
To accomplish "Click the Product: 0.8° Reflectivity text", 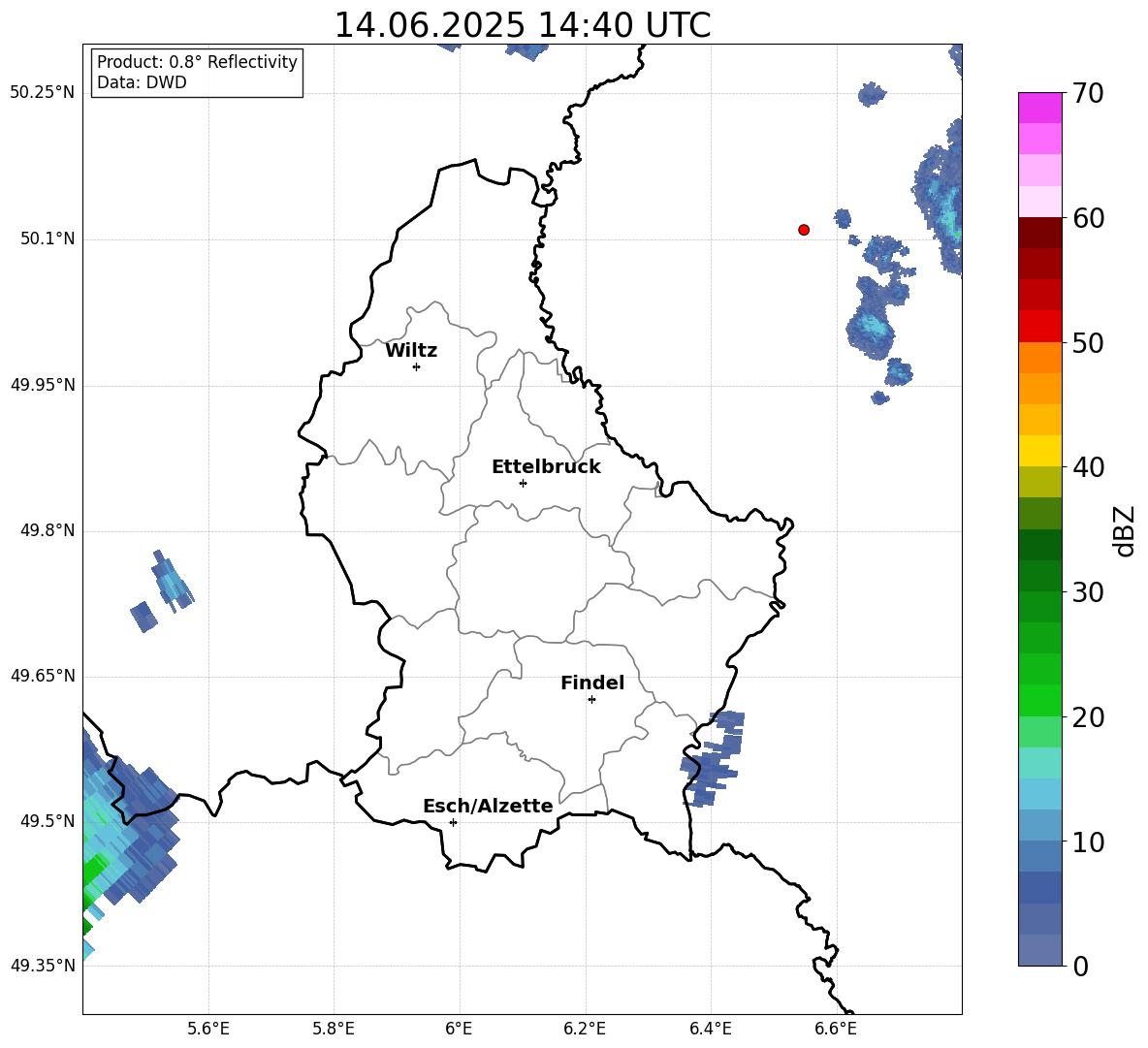I will pos(197,62).
